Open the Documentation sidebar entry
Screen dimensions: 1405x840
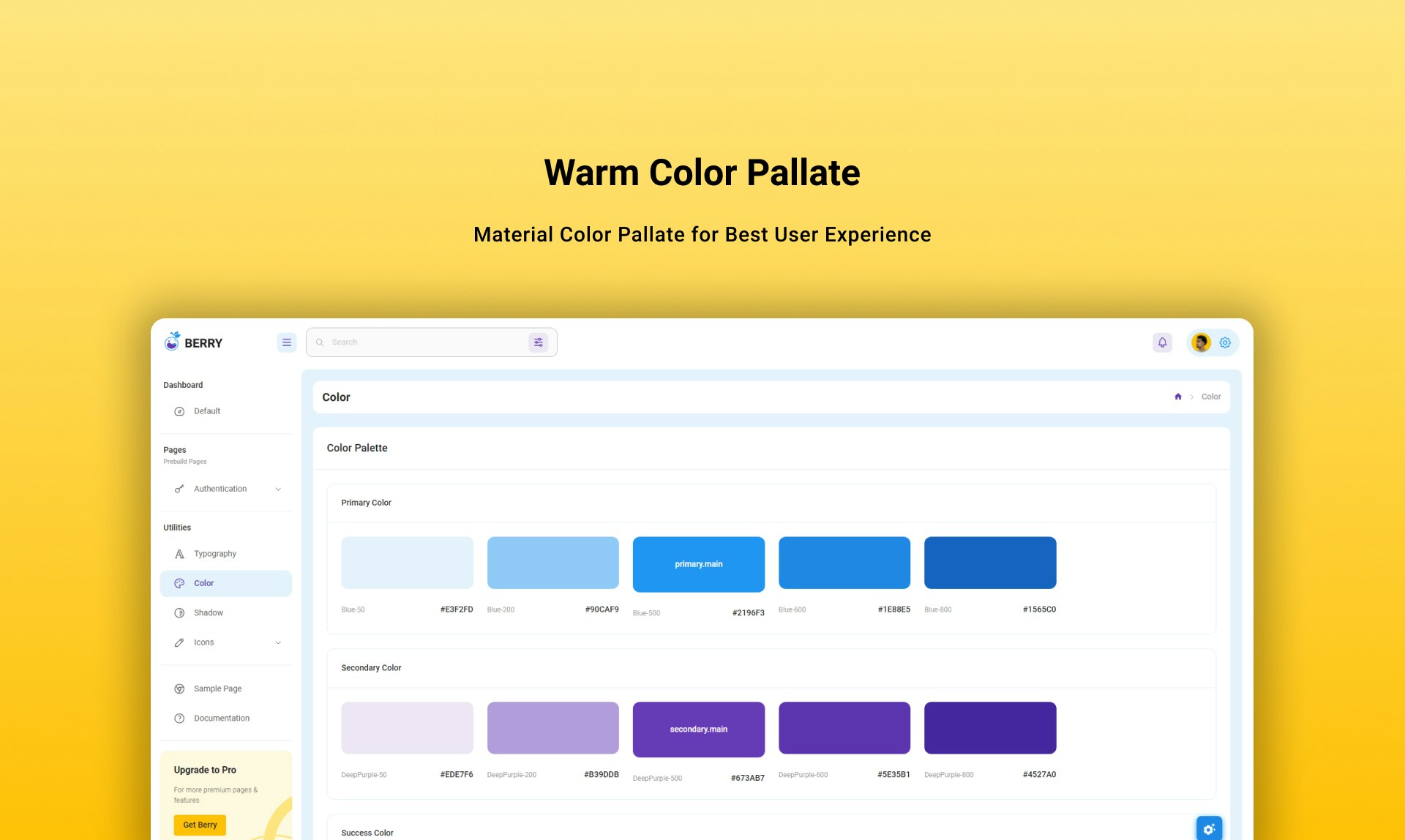click(x=221, y=718)
